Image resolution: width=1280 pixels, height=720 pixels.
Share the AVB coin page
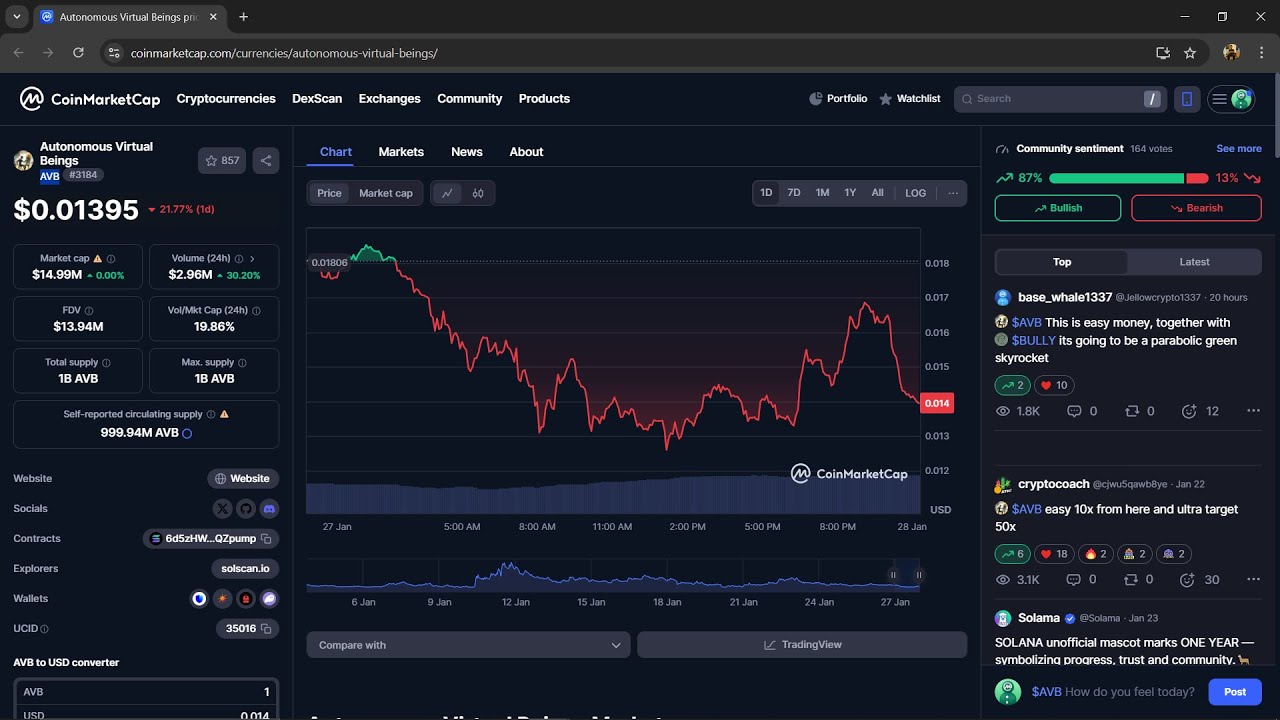(266, 160)
